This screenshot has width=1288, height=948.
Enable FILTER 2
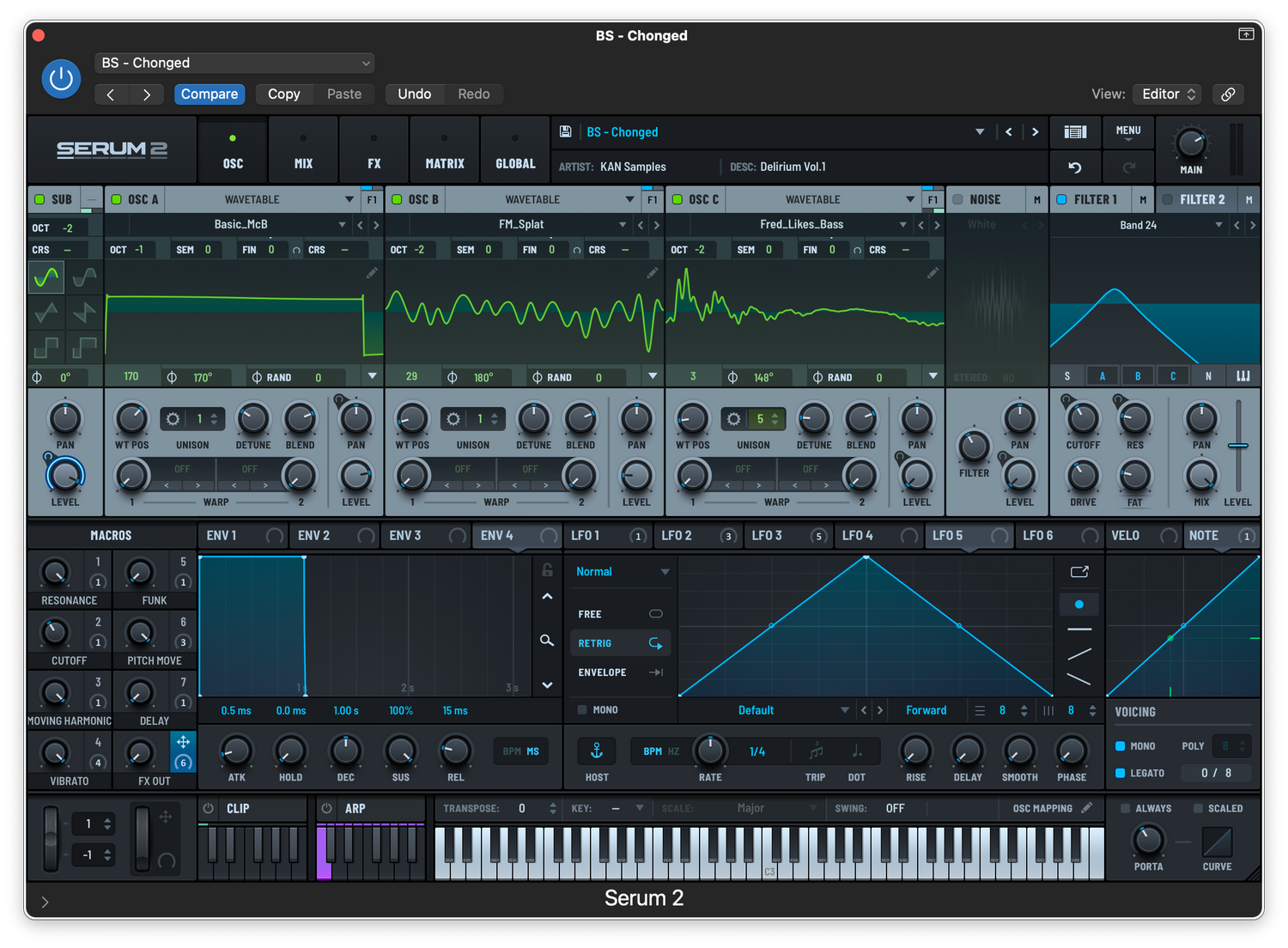click(x=1167, y=199)
